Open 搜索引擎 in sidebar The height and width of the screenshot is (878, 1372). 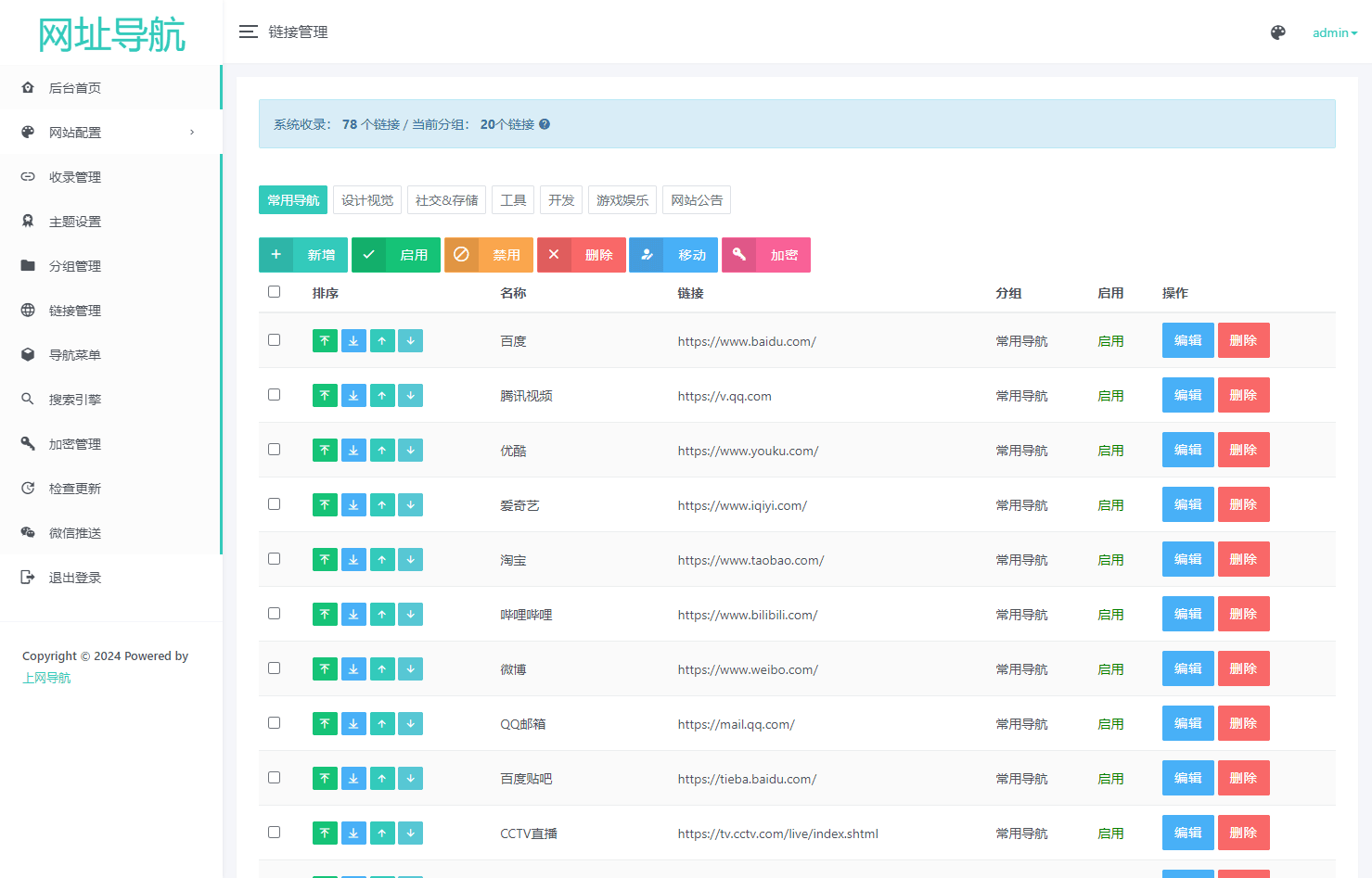(x=110, y=400)
